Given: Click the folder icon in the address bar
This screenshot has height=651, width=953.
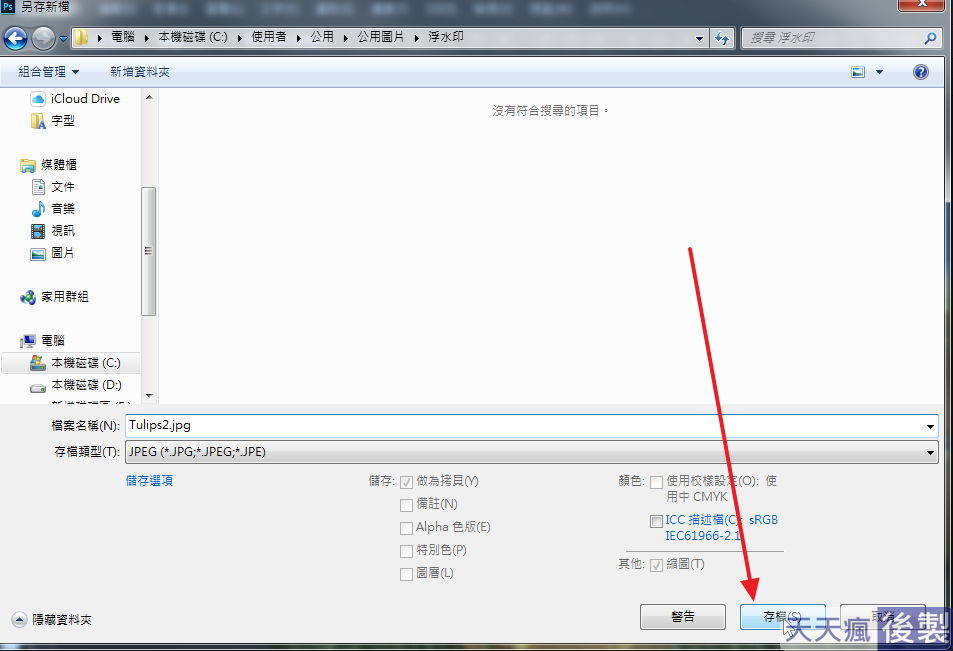Looking at the screenshot, I should (81, 38).
